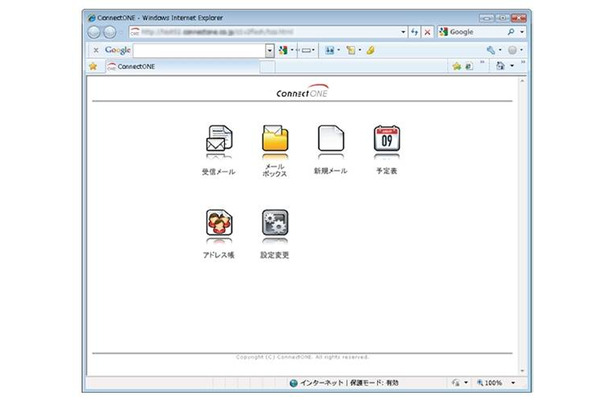
Task: Click the アドレス帳 text label
Action: click(x=218, y=255)
